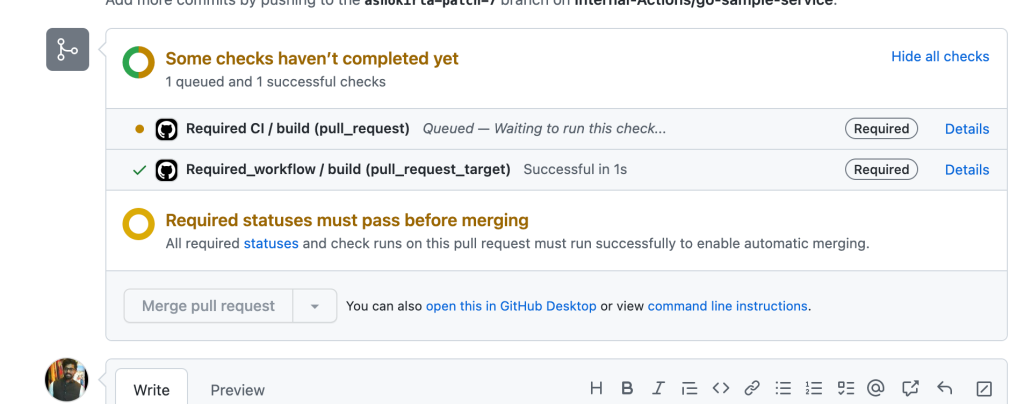Insert a bulleted list

tap(784, 389)
